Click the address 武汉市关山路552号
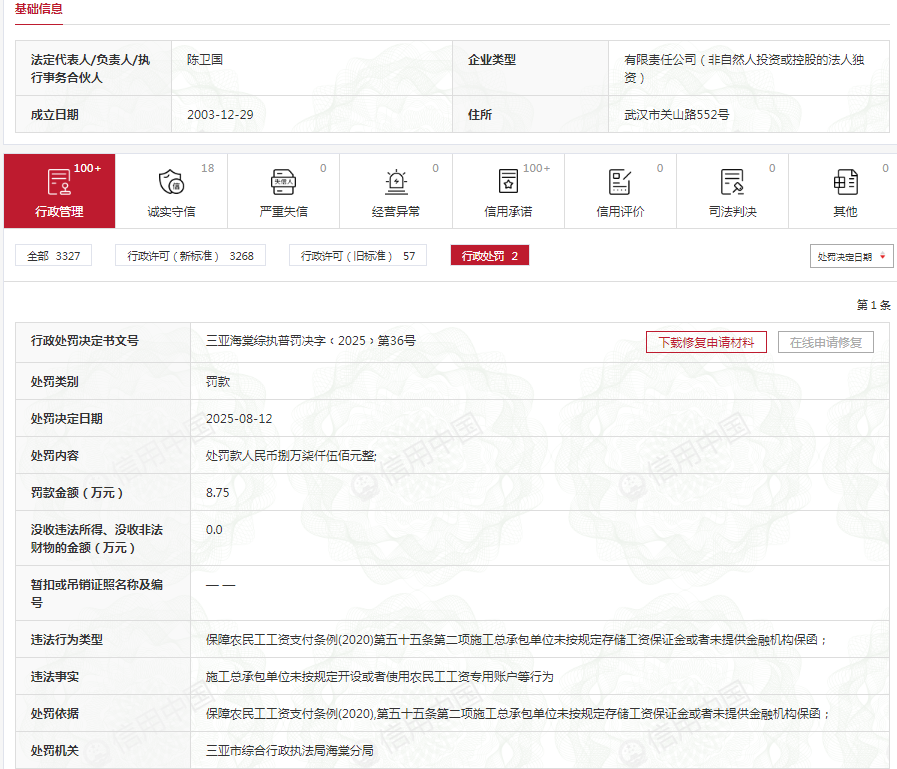The image size is (897, 769). [x=676, y=114]
